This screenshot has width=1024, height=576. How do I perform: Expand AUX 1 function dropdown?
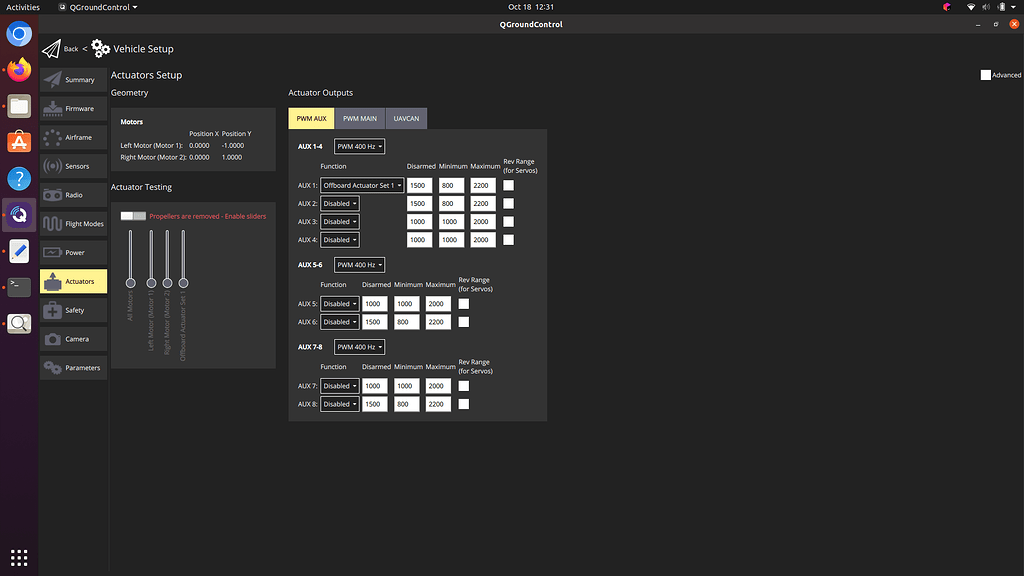pos(362,185)
